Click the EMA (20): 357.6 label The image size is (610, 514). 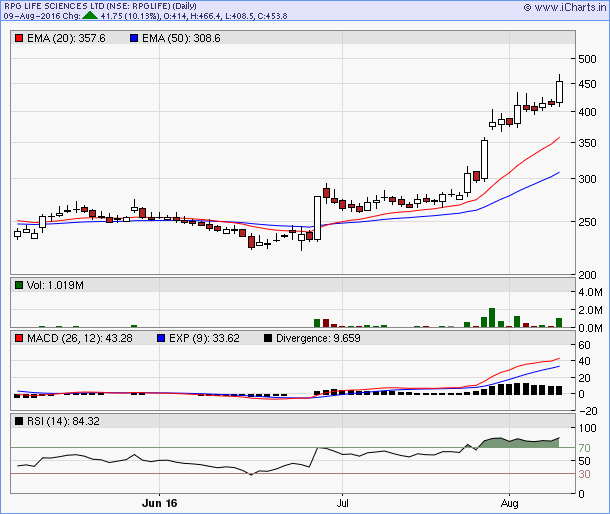coord(66,38)
